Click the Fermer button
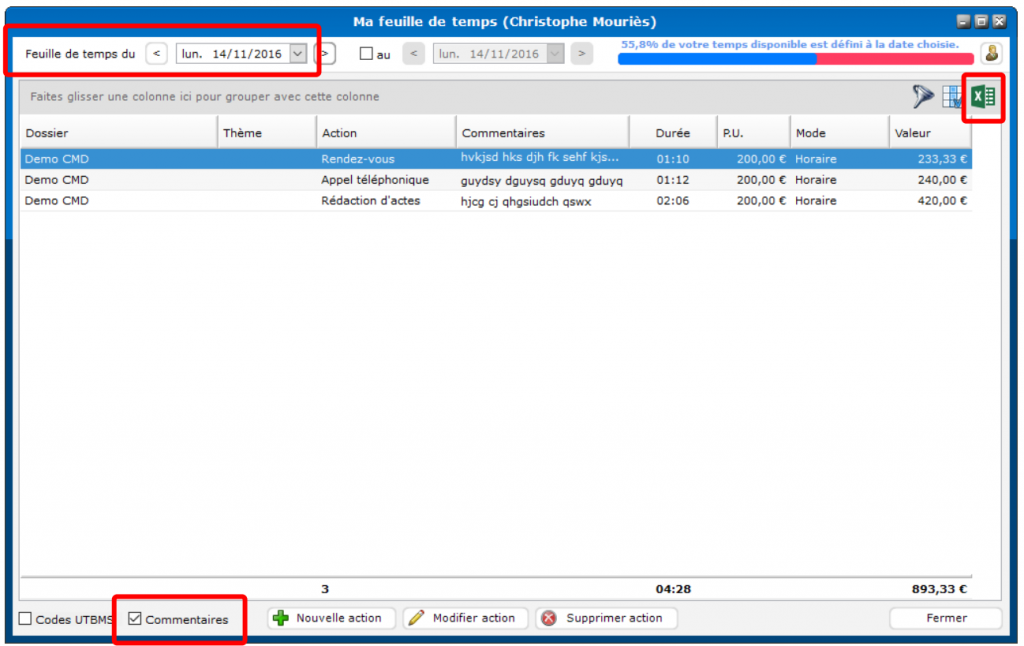1024x646 pixels. point(945,618)
